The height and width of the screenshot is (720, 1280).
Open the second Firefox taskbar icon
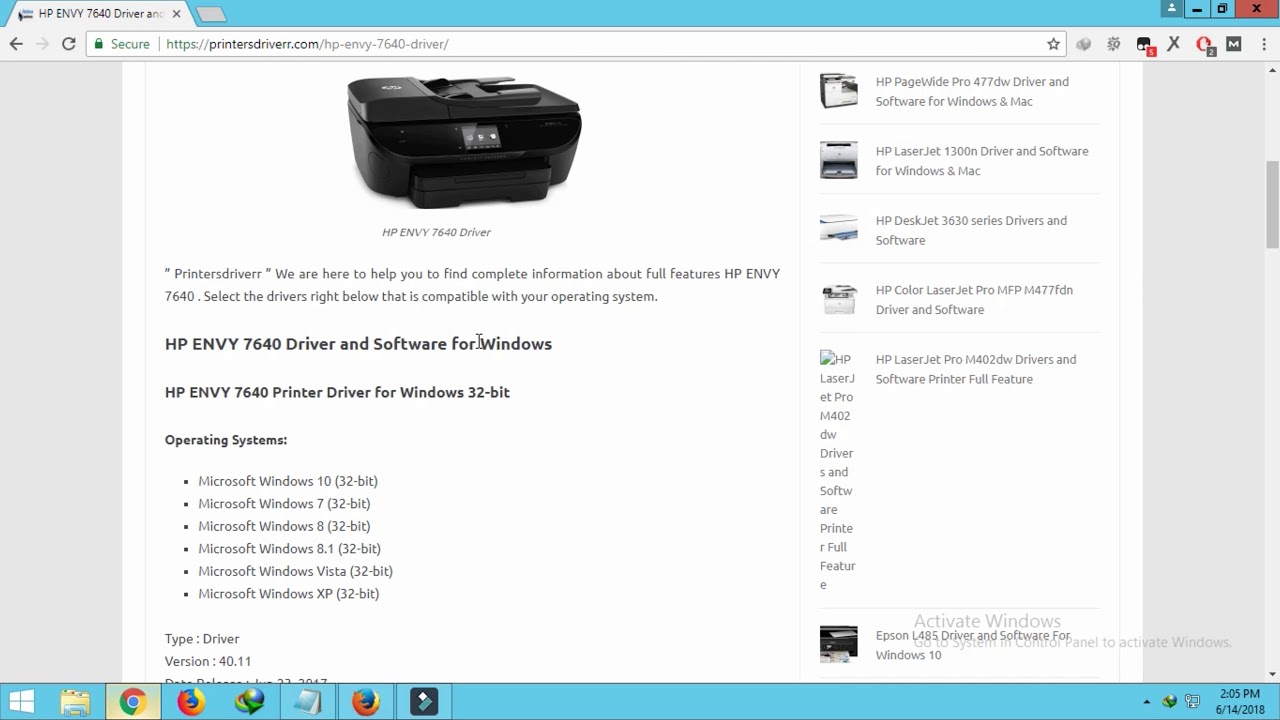365,702
